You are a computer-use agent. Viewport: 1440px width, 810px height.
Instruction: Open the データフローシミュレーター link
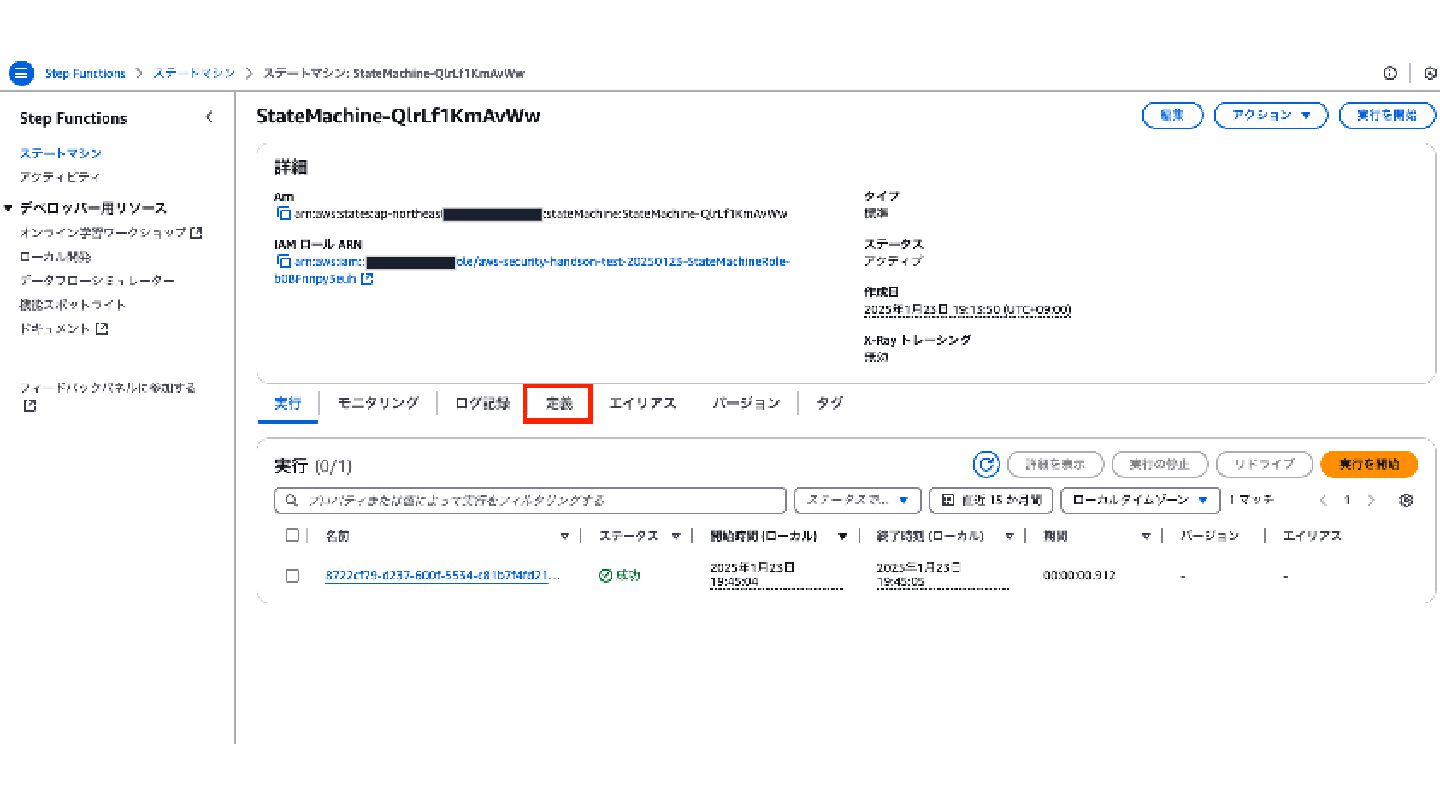(97, 281)
